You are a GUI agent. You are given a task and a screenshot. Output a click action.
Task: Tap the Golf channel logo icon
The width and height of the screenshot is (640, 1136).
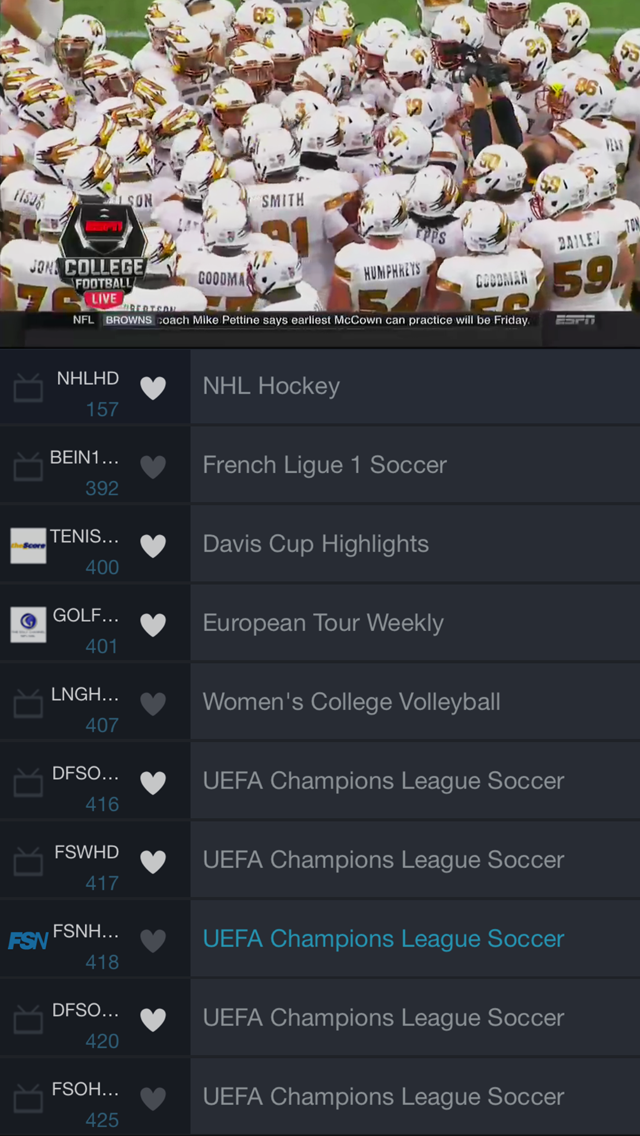28,625
